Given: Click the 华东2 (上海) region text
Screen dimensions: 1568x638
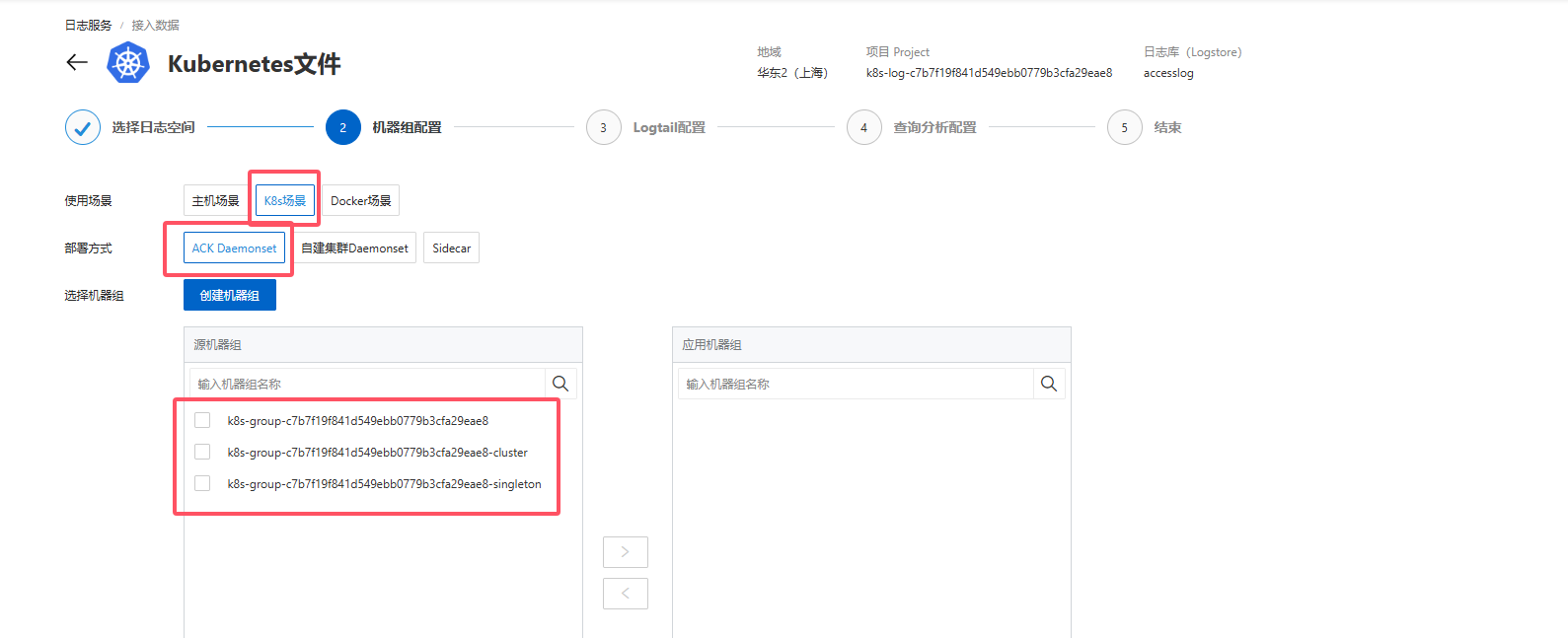Looking at the screenshot, I should [792, 73].
